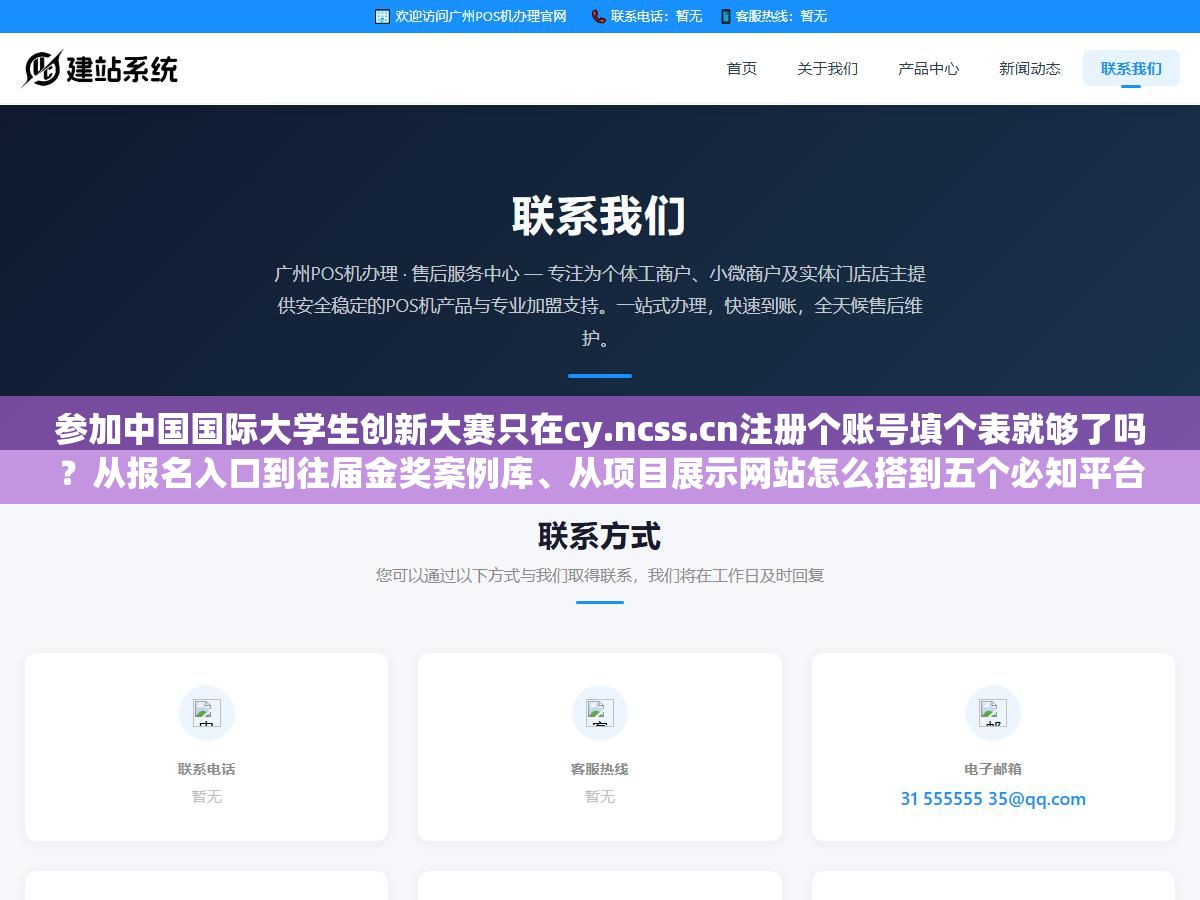This screenshot has width=1200, height=900.
Task: Open 新闻动态 navigation item
Action: tap(1029, 68)
